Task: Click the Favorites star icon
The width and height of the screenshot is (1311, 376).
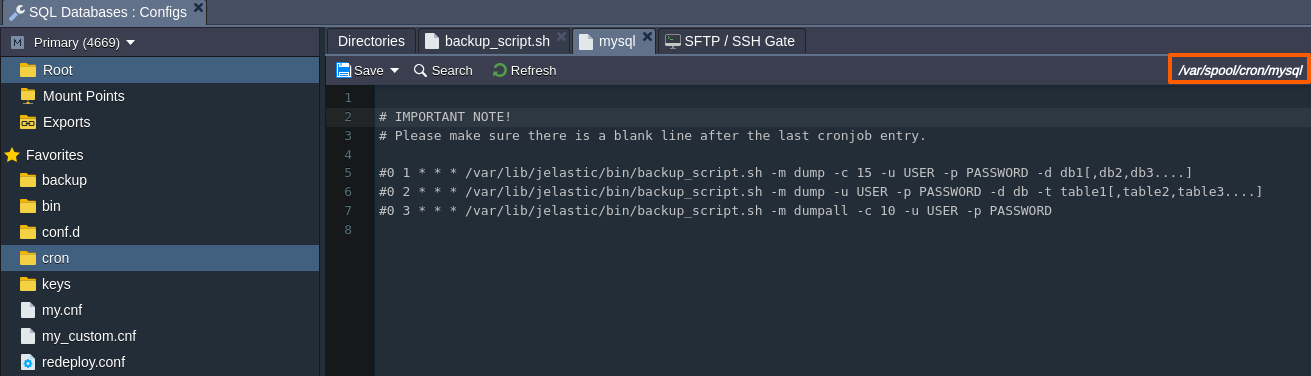Action: coord(12,155)
